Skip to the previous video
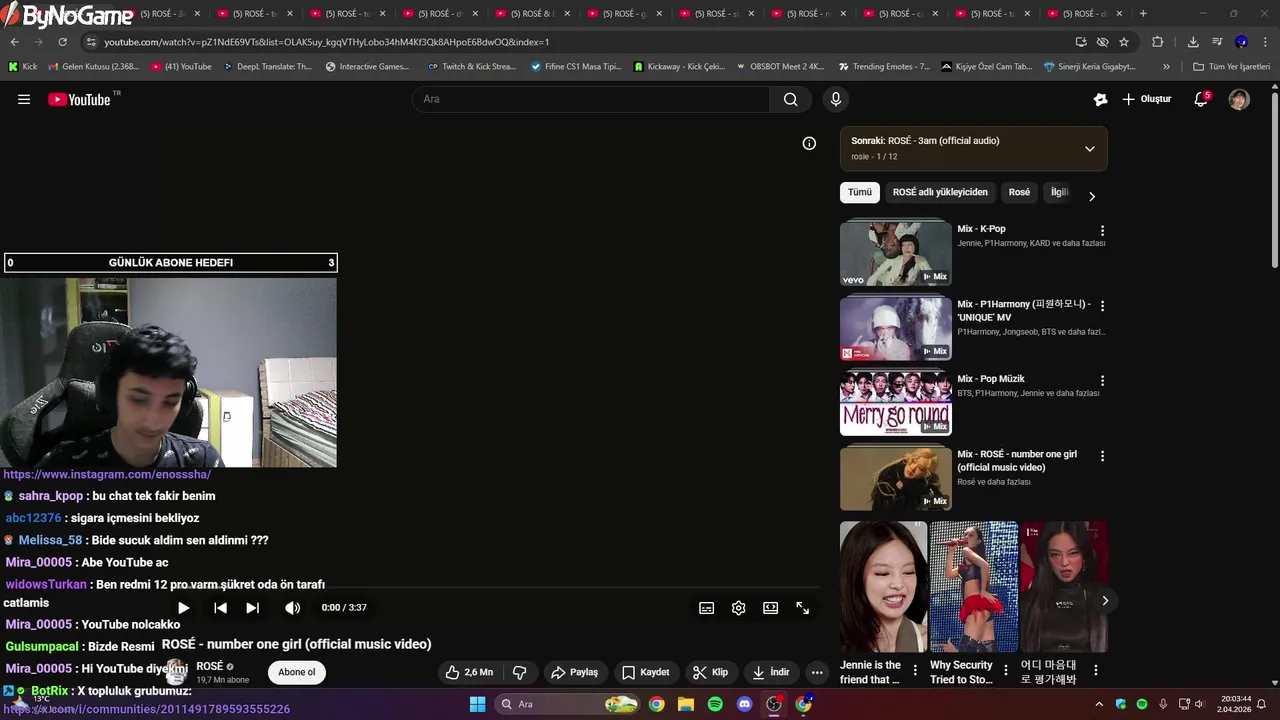This screenshot has width=1280, height=720. pyautogui.click(x=221, y=608)
